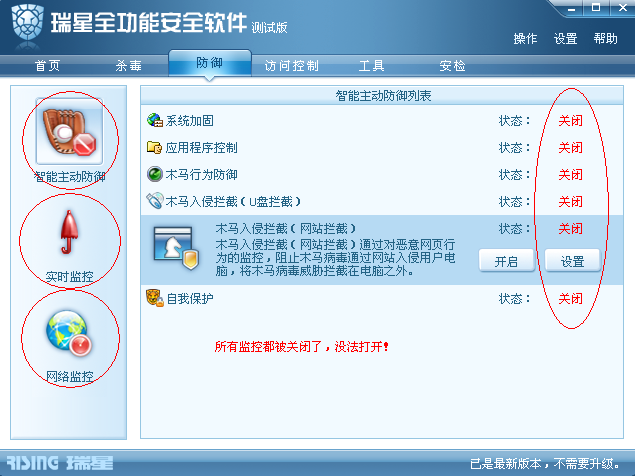Open the 智能主动防御 baseball glove icon
This screenshot has height=476, width=635.
coord(69,132)
